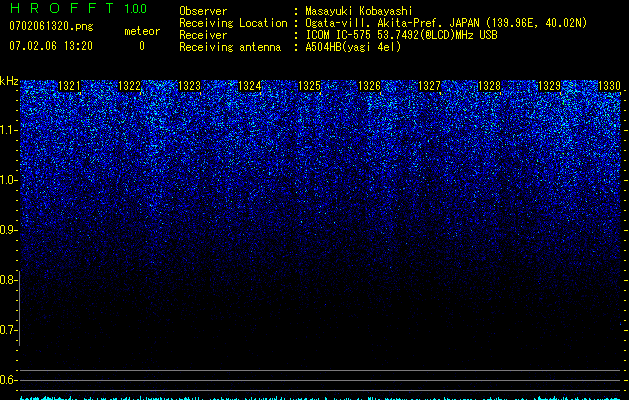Click the ICOM IC-575 receiver frequency text

(401, 35)
